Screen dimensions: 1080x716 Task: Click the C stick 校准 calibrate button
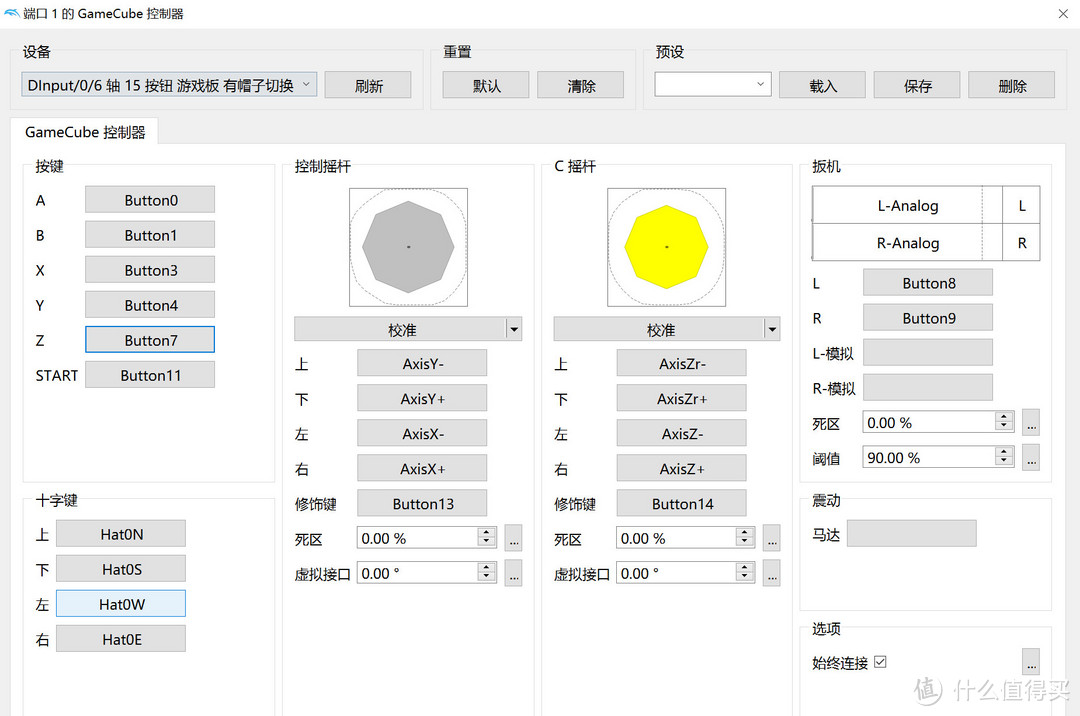pos(660,330)
